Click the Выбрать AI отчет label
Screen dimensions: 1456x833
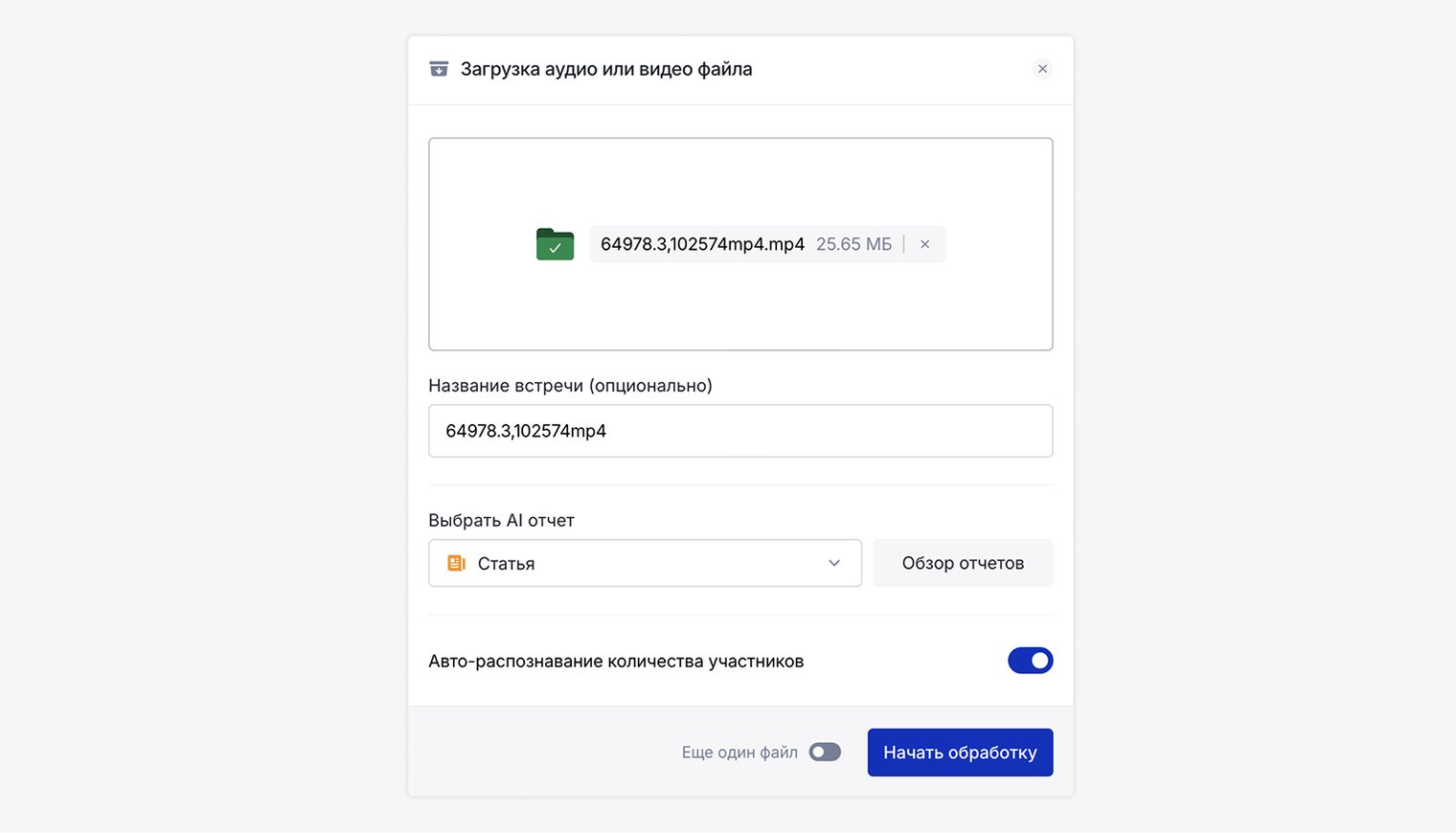[x=501, y=521]
